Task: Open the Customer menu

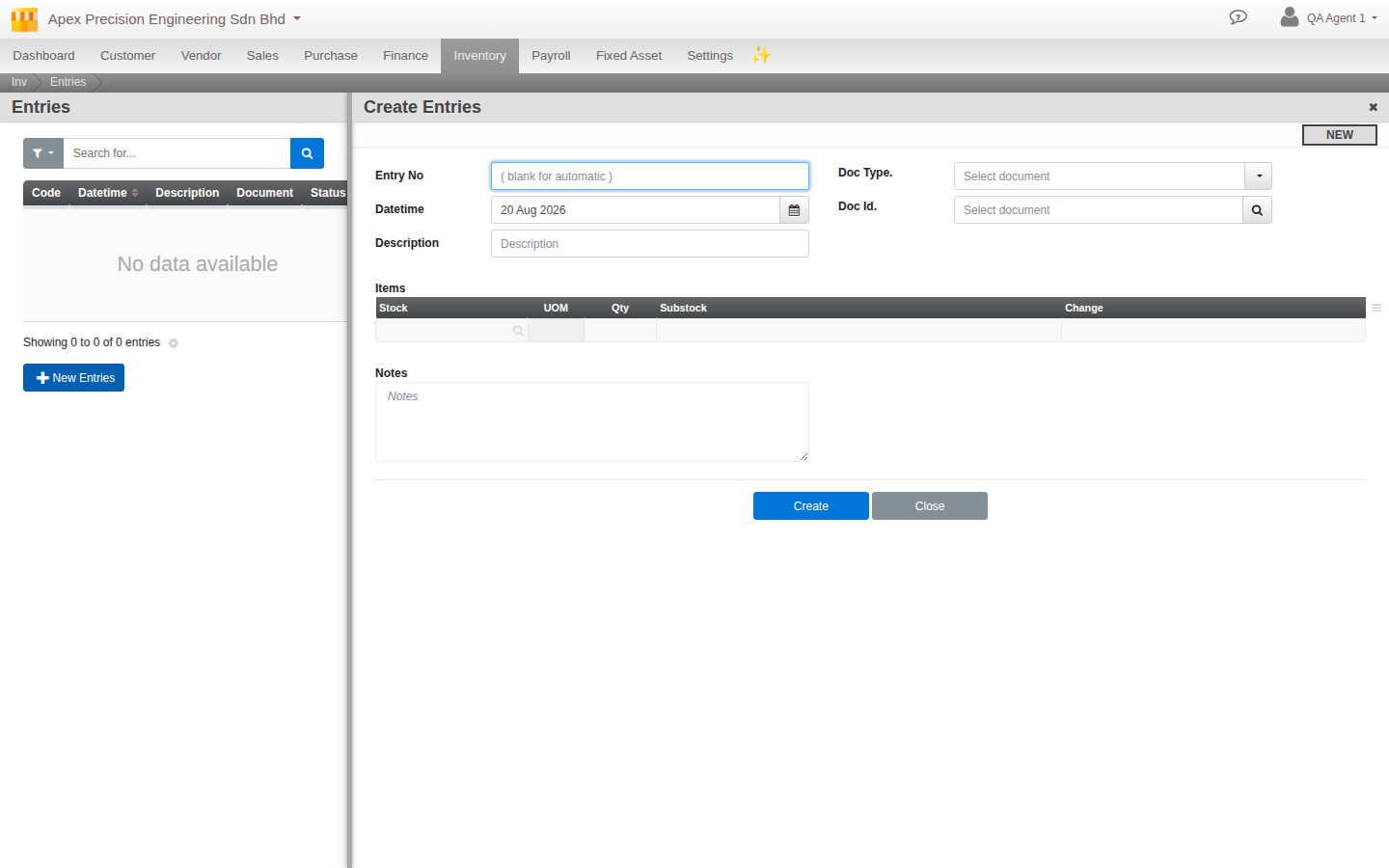Action: (x=127, y=56)
